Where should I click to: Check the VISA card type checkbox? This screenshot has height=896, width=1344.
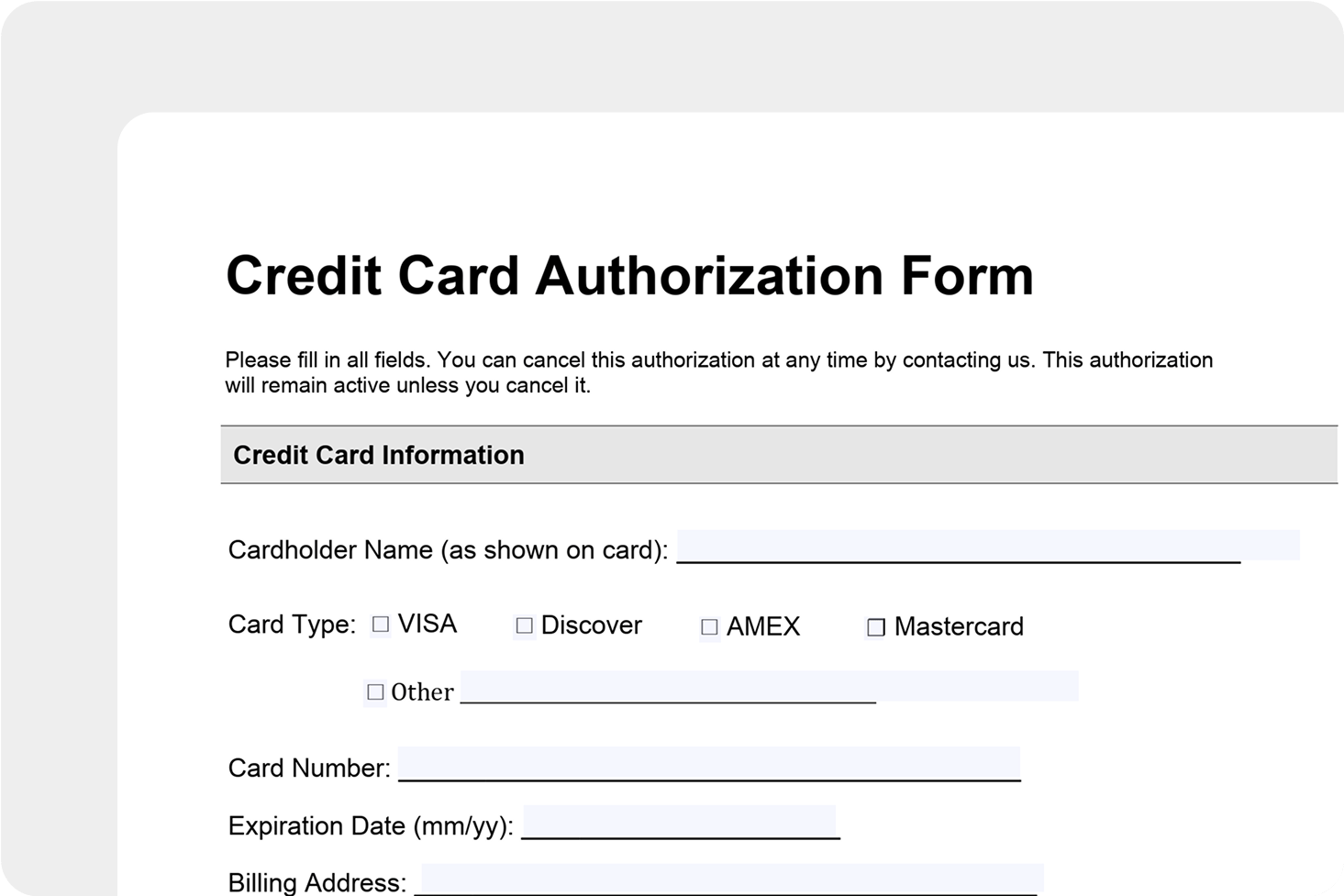pos(381,625)
